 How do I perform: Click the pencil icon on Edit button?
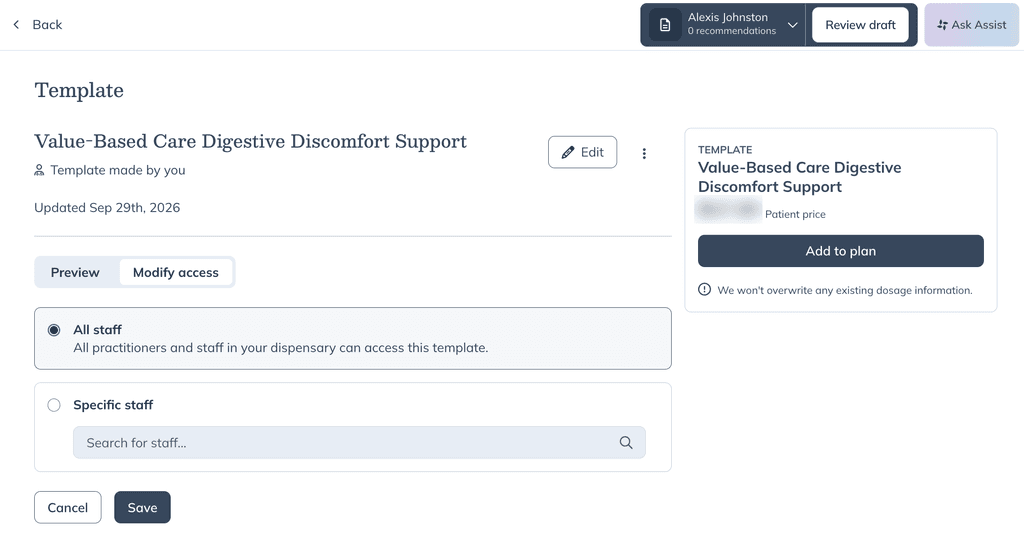[568, 152]
